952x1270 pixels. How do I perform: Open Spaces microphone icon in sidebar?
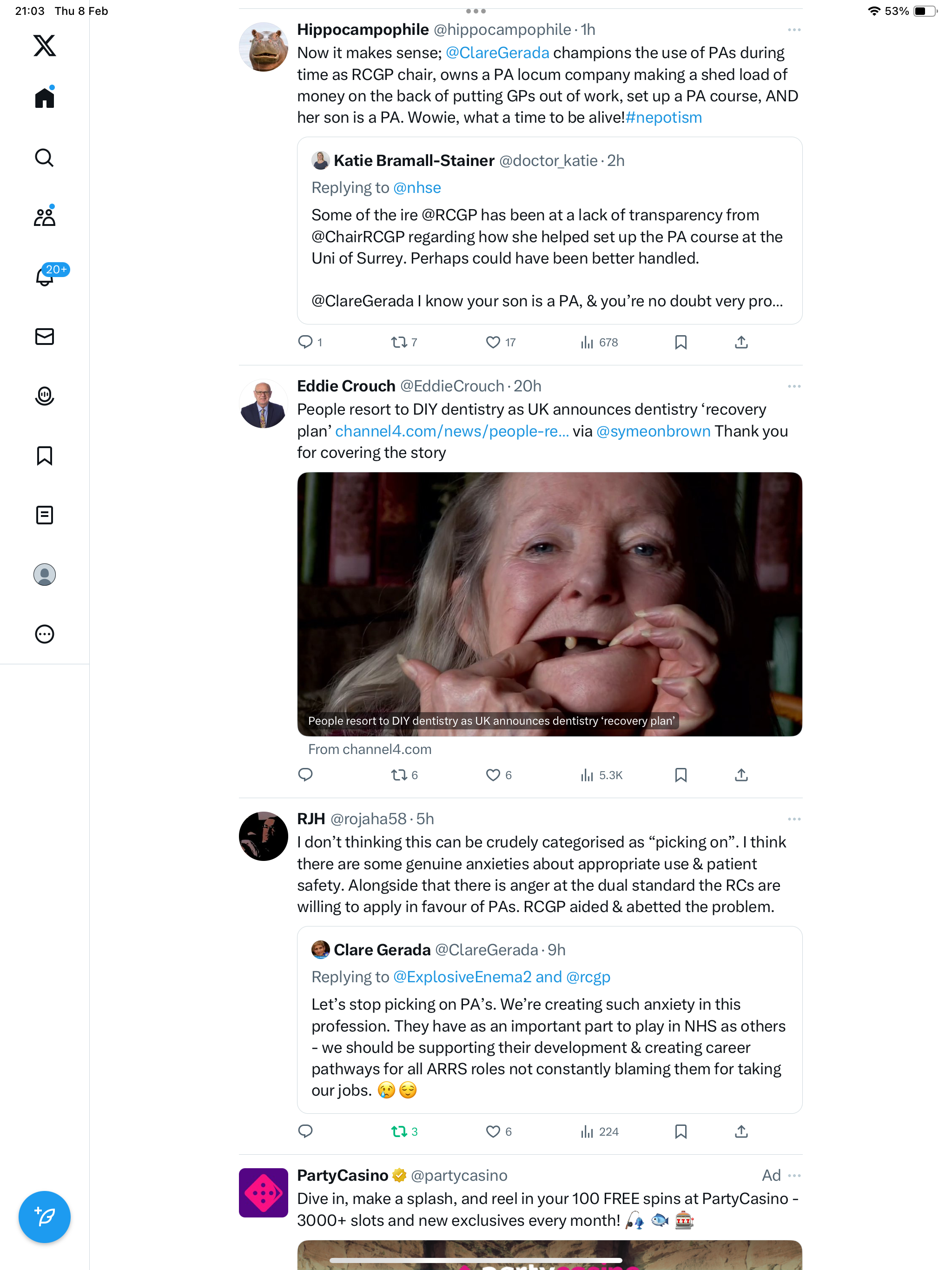coord(44,396)
